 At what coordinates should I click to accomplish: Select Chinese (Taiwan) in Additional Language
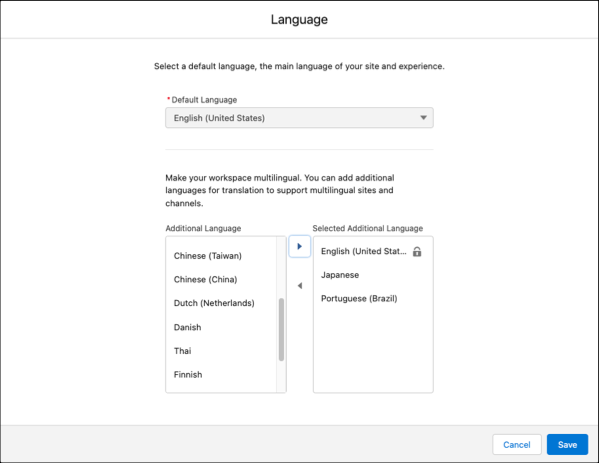click(x=207, y=256)
